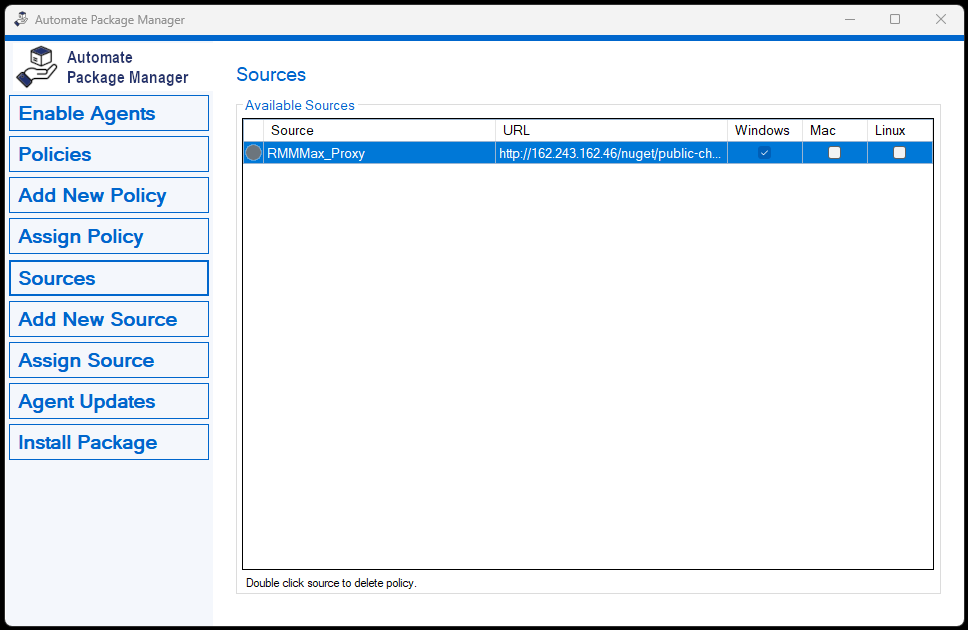Switch to the Sources view

108,277
